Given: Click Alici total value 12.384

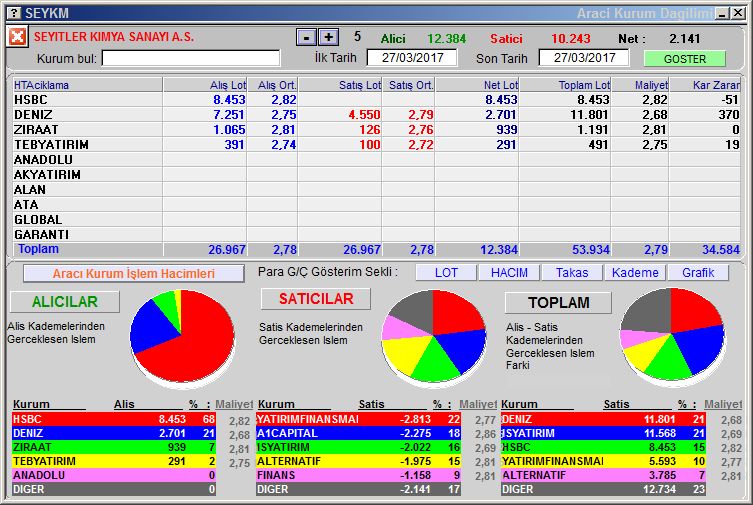Looking at the screenshot, I should (x=446, y=38).
